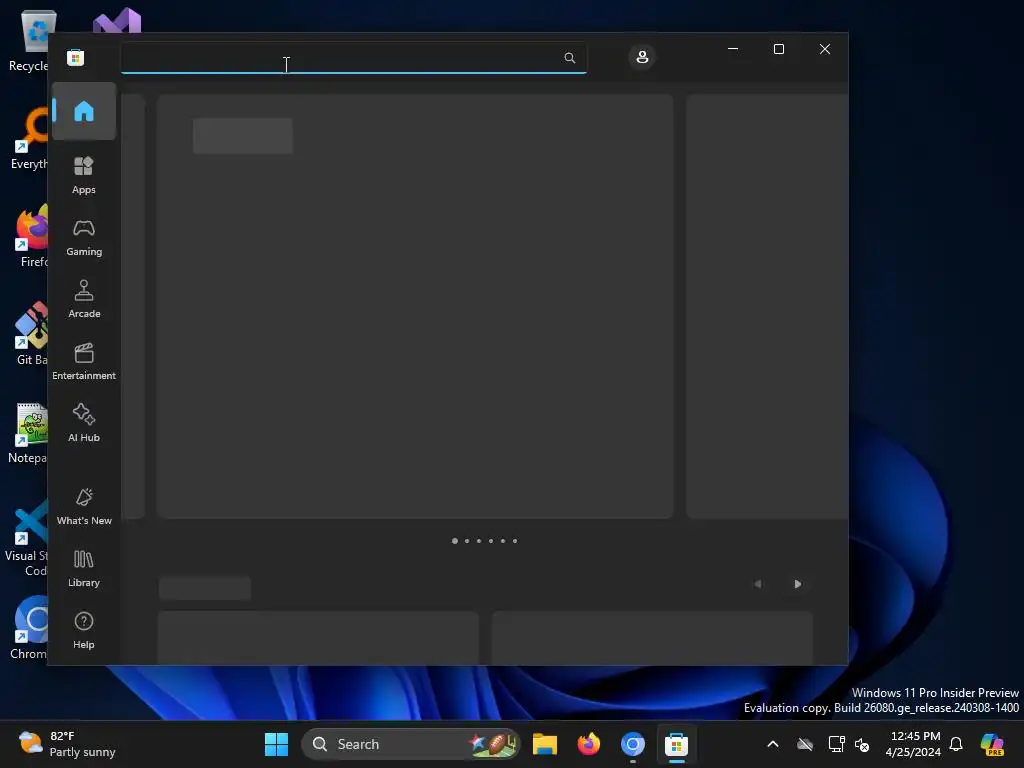
Task: Launch Firefox from the taskbar
Action: [588, 744]
